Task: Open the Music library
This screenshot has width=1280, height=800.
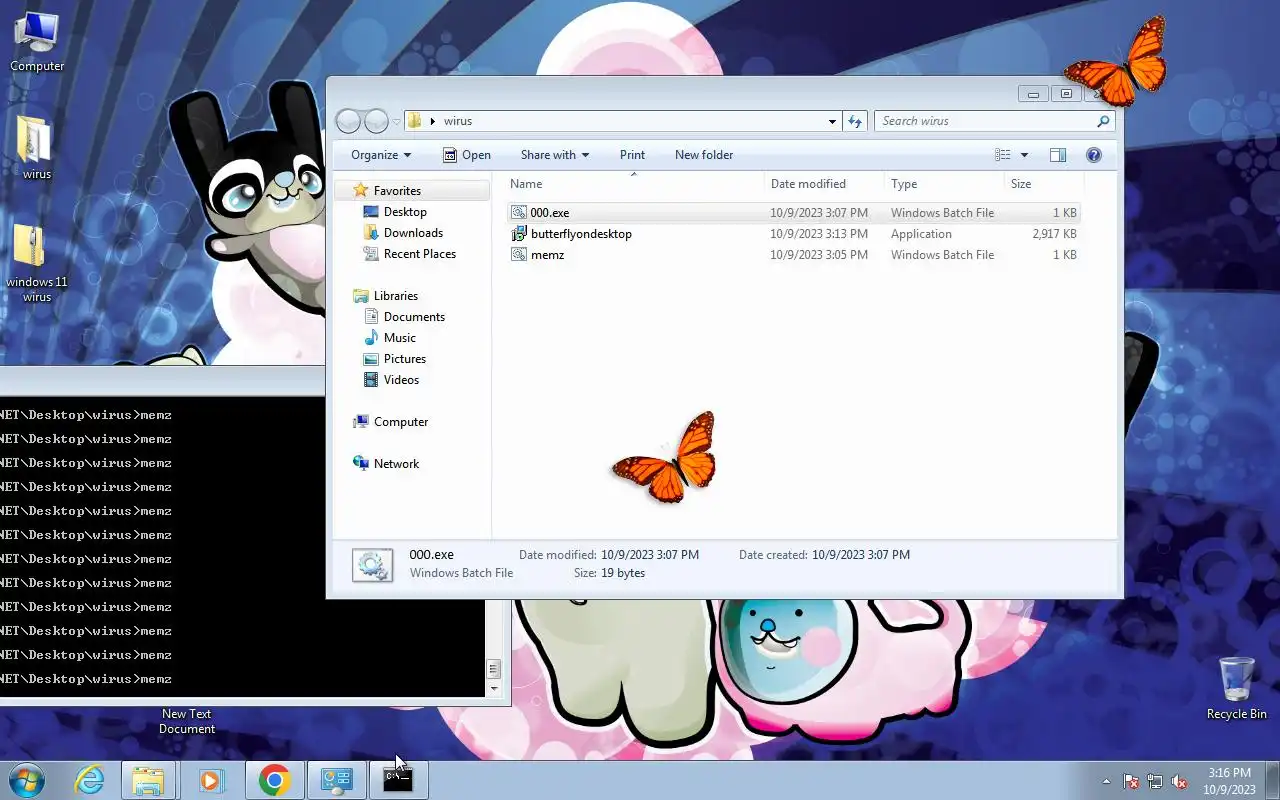Action: [x=399, y=338]
